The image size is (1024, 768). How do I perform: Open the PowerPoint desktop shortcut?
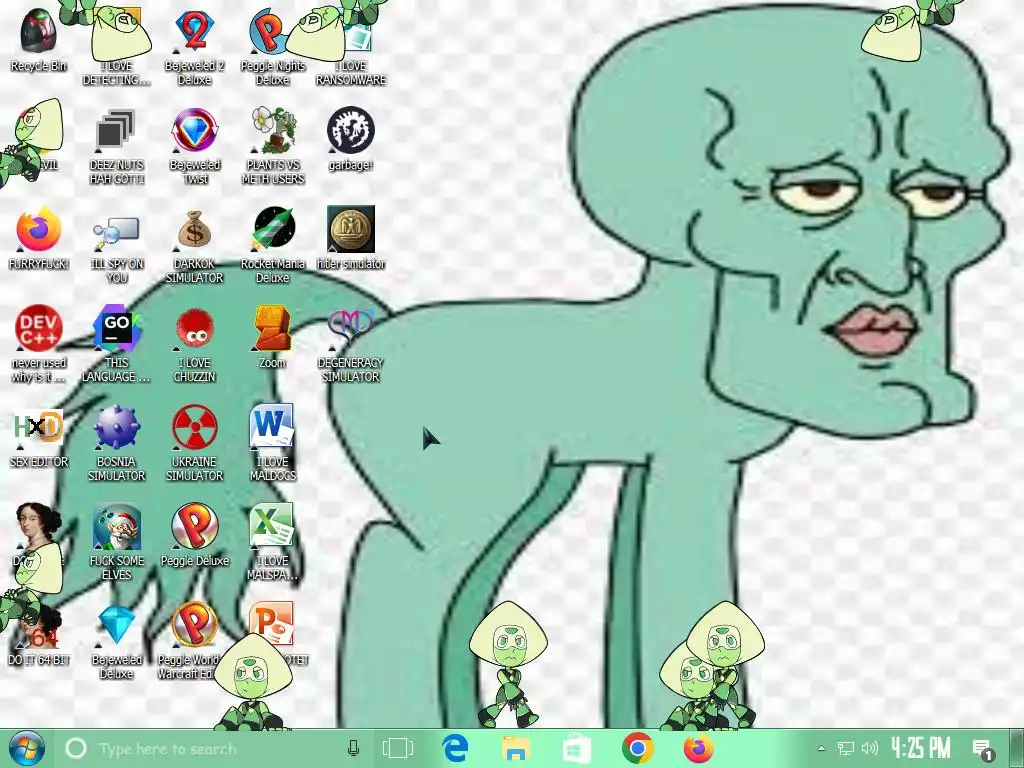point(272,624)
